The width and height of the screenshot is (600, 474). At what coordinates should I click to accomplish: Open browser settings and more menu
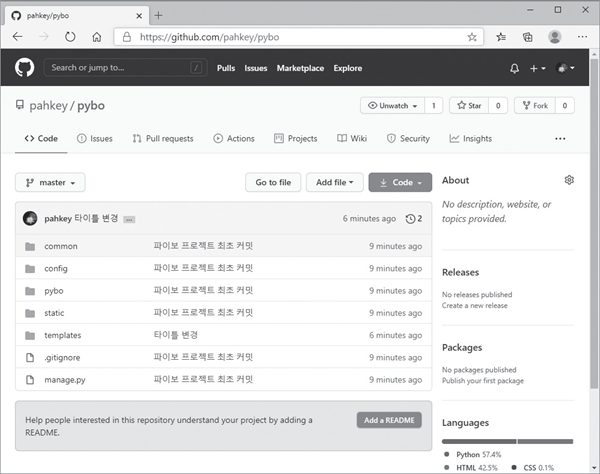pos(582,37)
